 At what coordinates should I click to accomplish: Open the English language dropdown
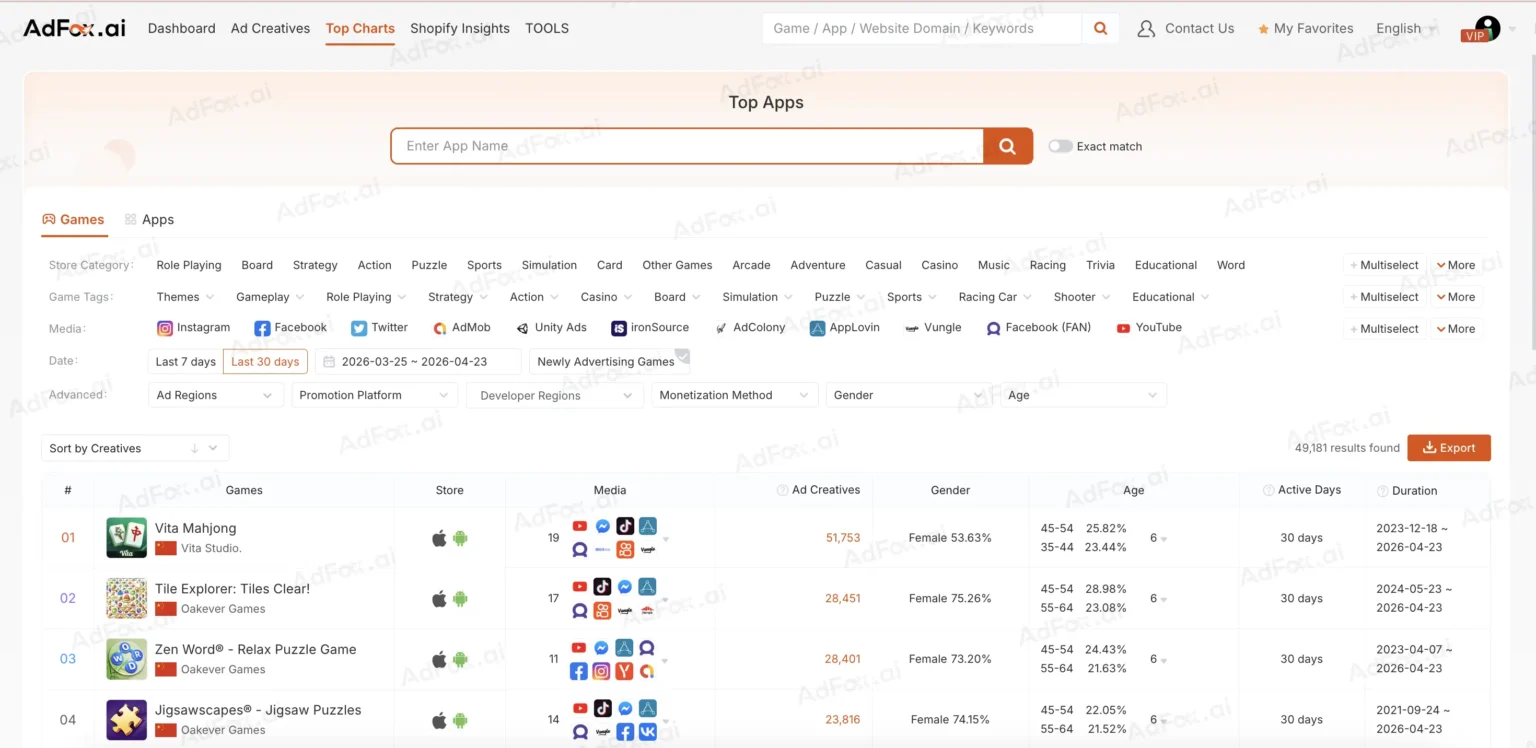coord(1404,28)
